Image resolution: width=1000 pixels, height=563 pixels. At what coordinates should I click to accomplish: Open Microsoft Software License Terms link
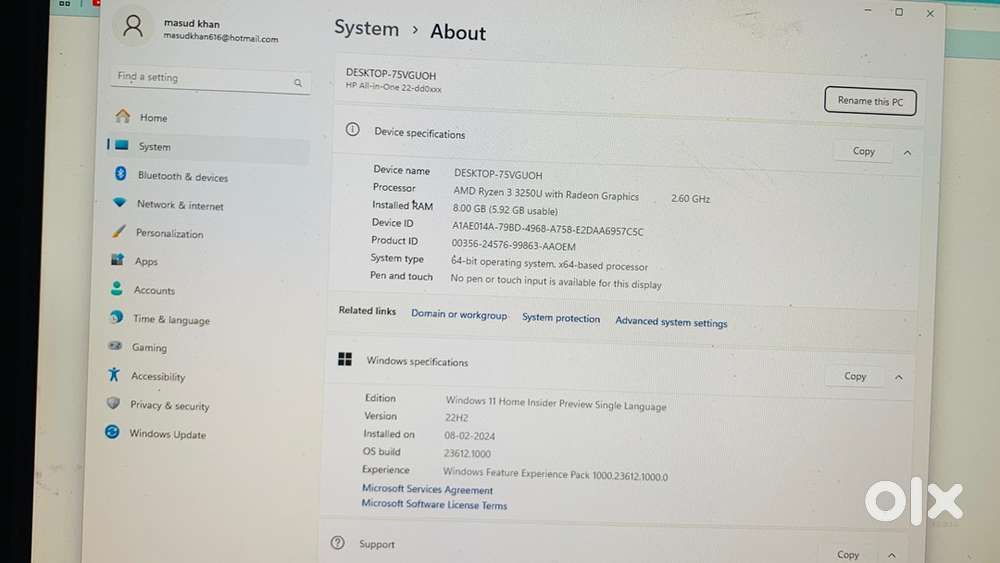[x=434, y=504]
